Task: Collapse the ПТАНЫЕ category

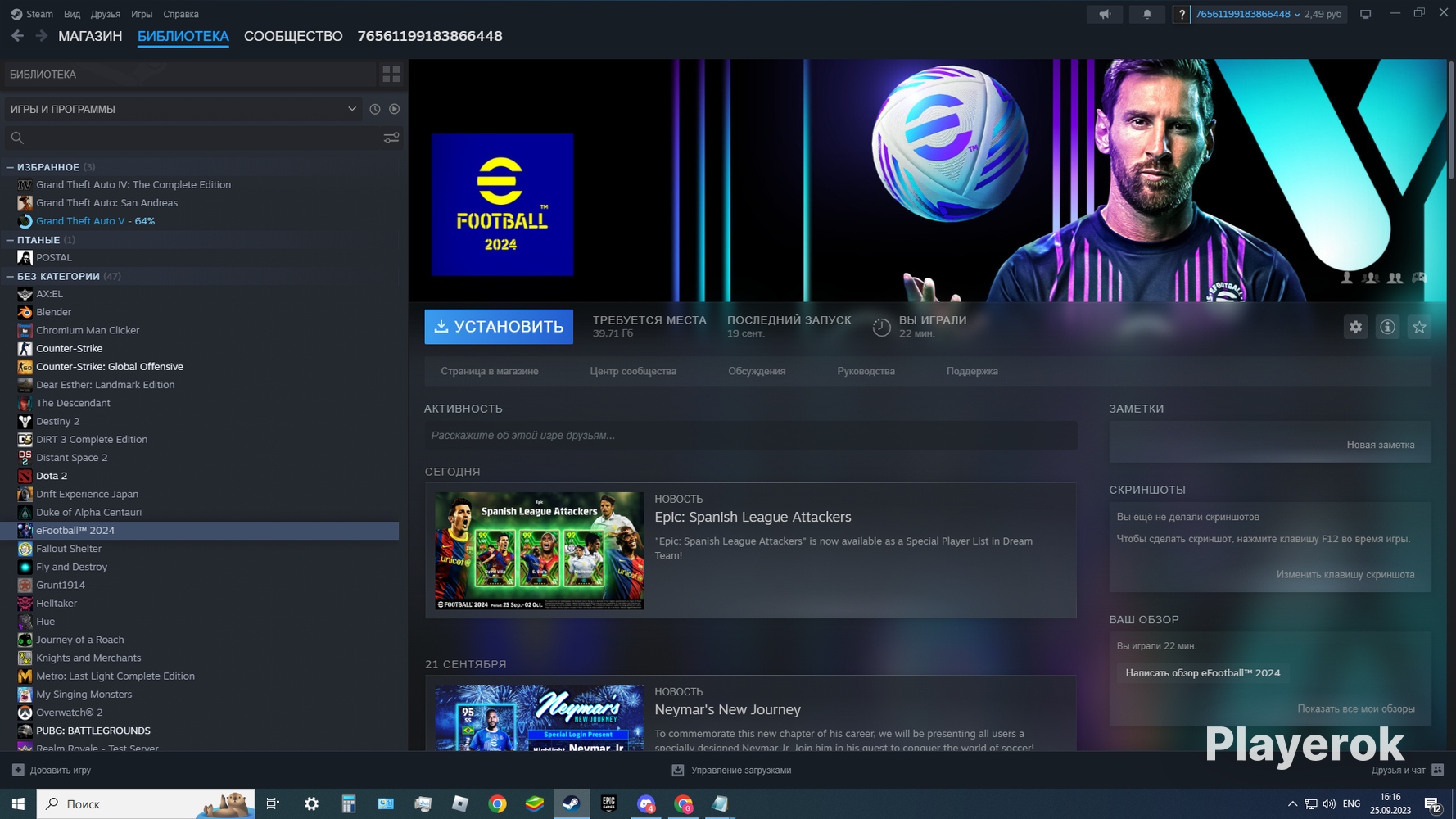Action: (10, 240)
